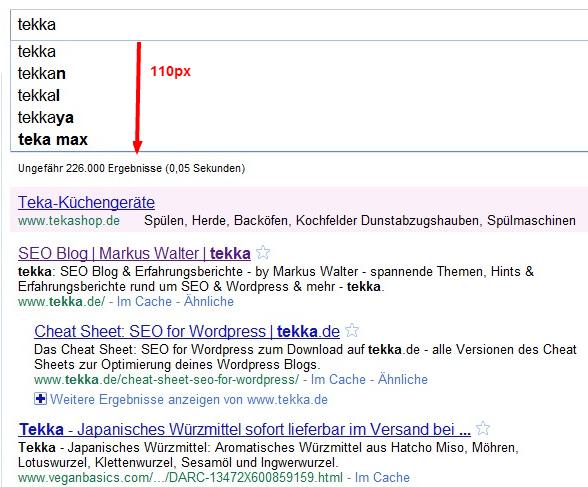The width and height of the screenshot is (588, 487).
Task: Open Ähnliche for cheat-sheet-seo-for-wordpress result
Action: (403, 379)
